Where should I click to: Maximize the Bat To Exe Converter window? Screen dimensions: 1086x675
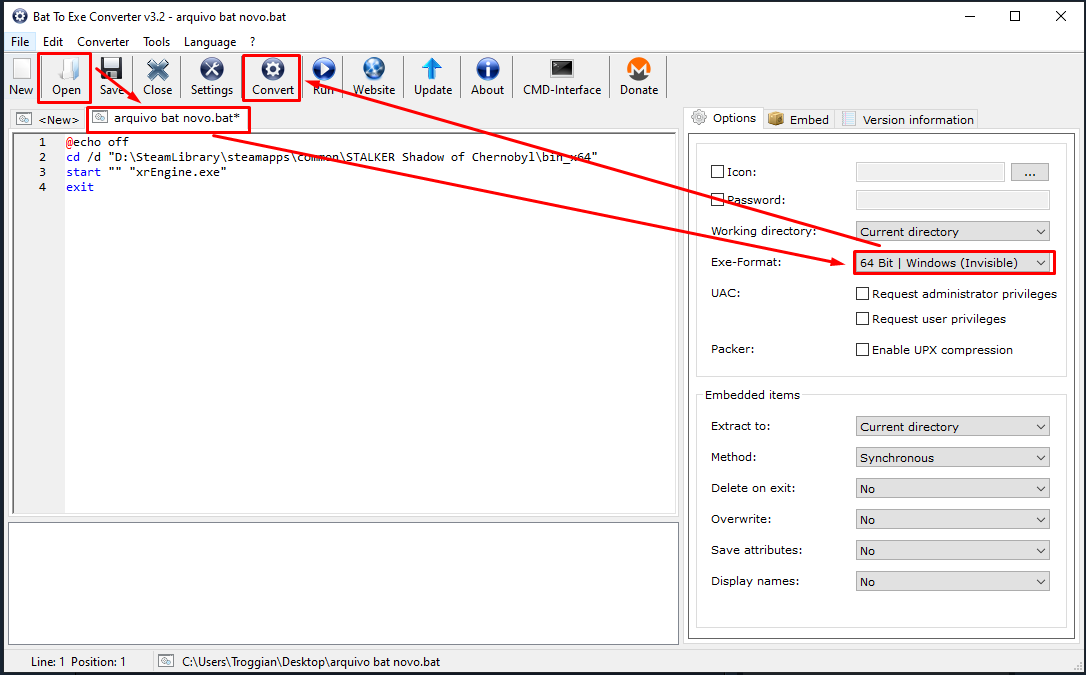pos(1015,16)
